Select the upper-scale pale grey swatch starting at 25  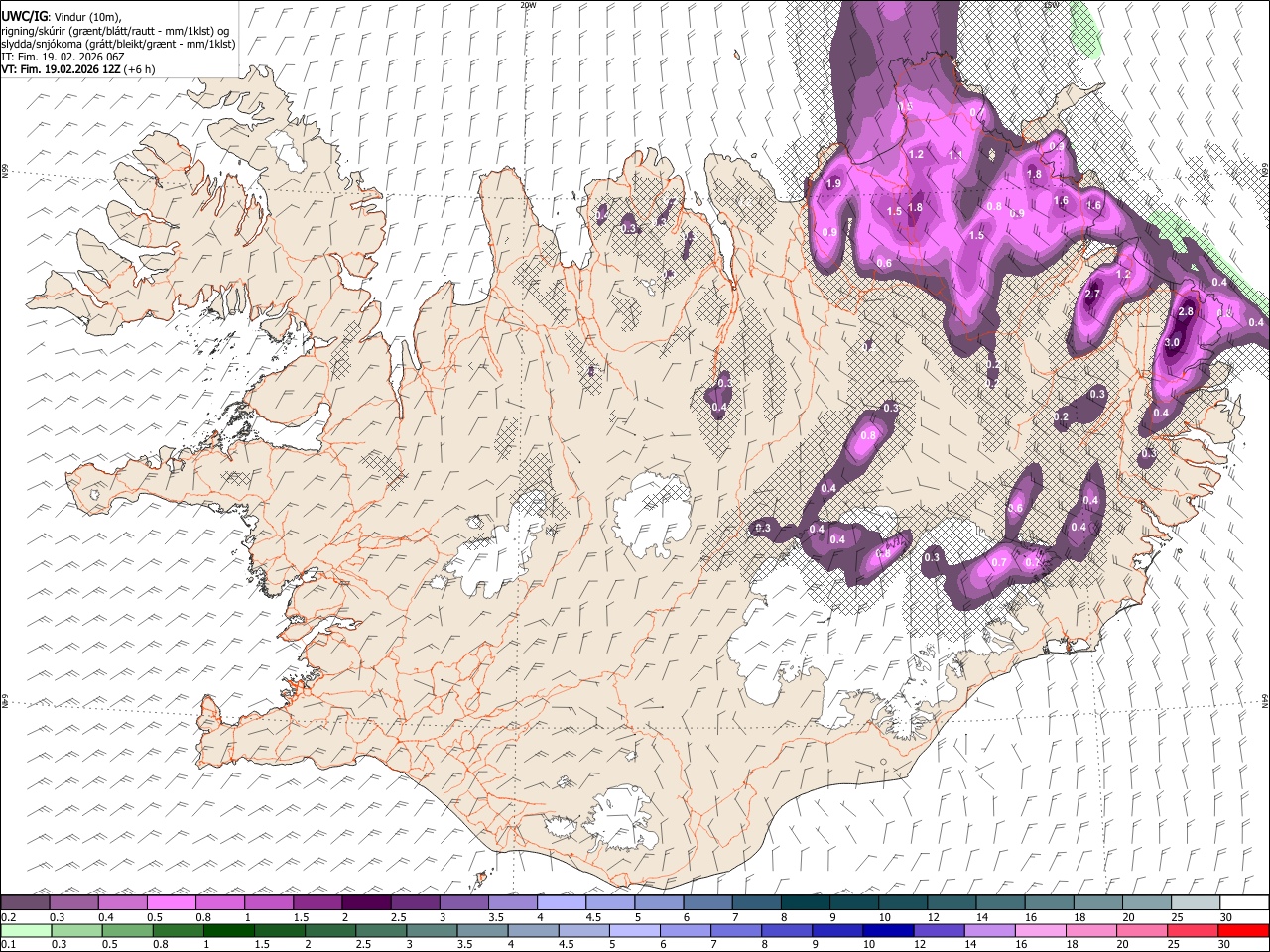click(x=1196, y=903)
